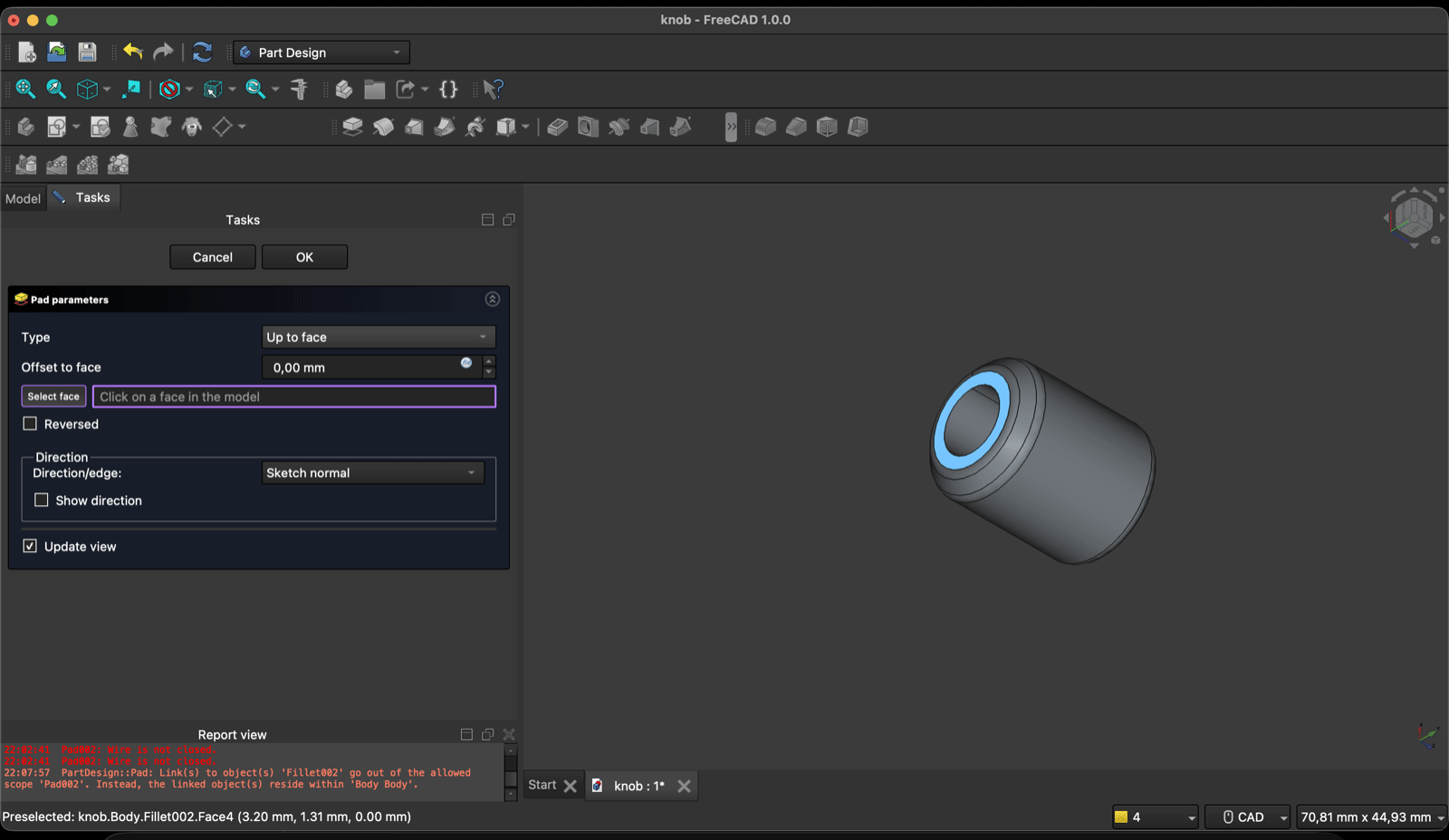Click the Mirrored transformation icon

26,164
